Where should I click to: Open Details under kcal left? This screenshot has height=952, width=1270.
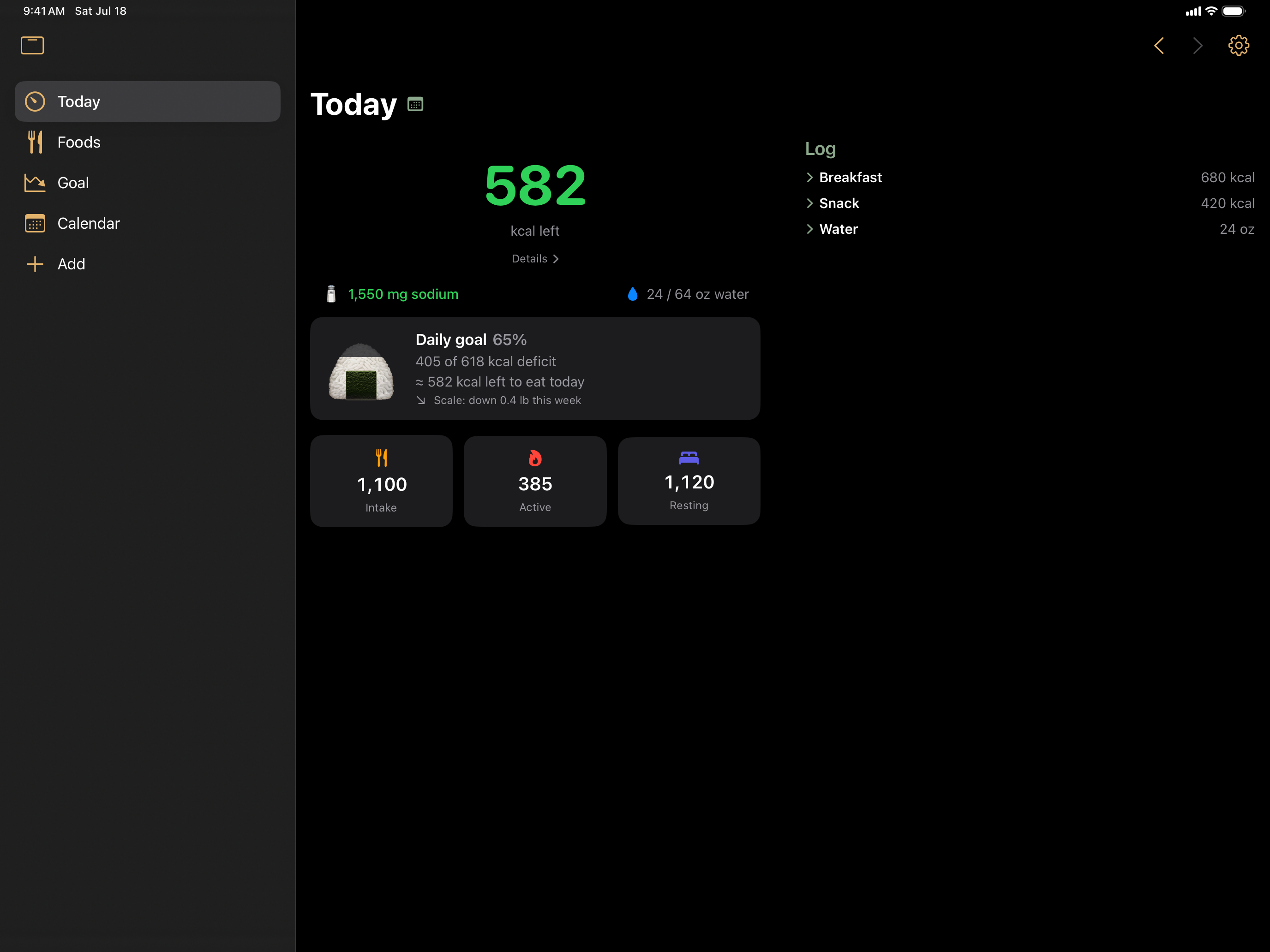click(535, 259)
